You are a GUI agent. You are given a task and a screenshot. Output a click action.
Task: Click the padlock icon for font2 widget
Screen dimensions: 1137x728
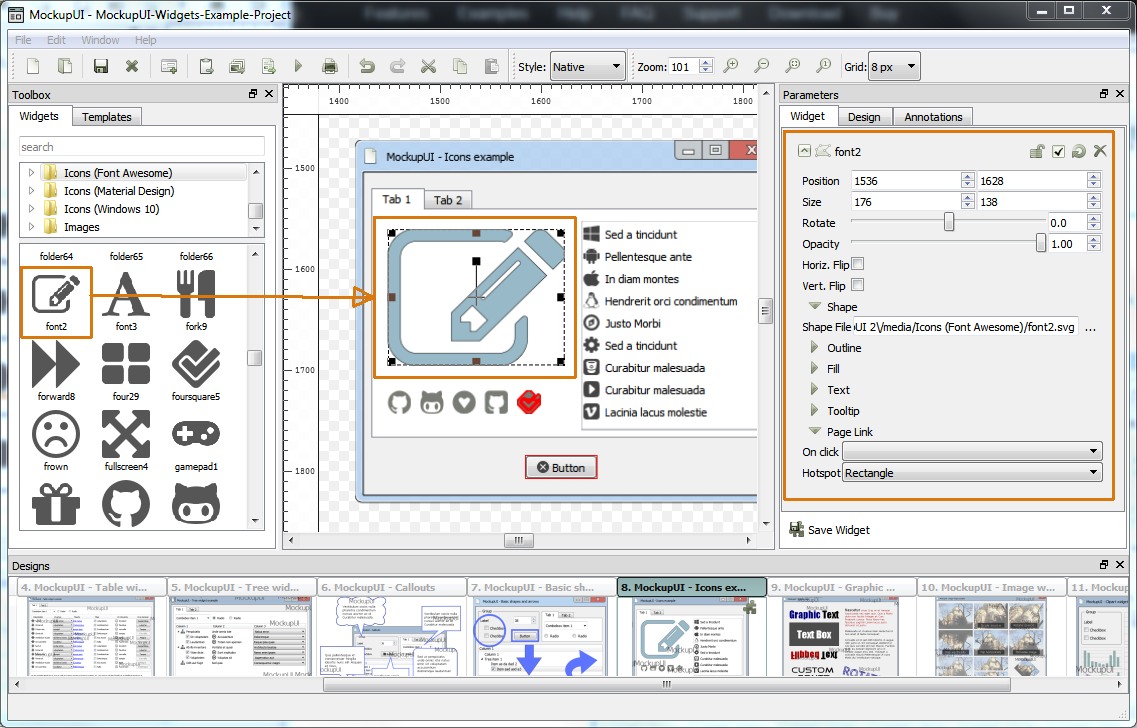click(1037, 151)
